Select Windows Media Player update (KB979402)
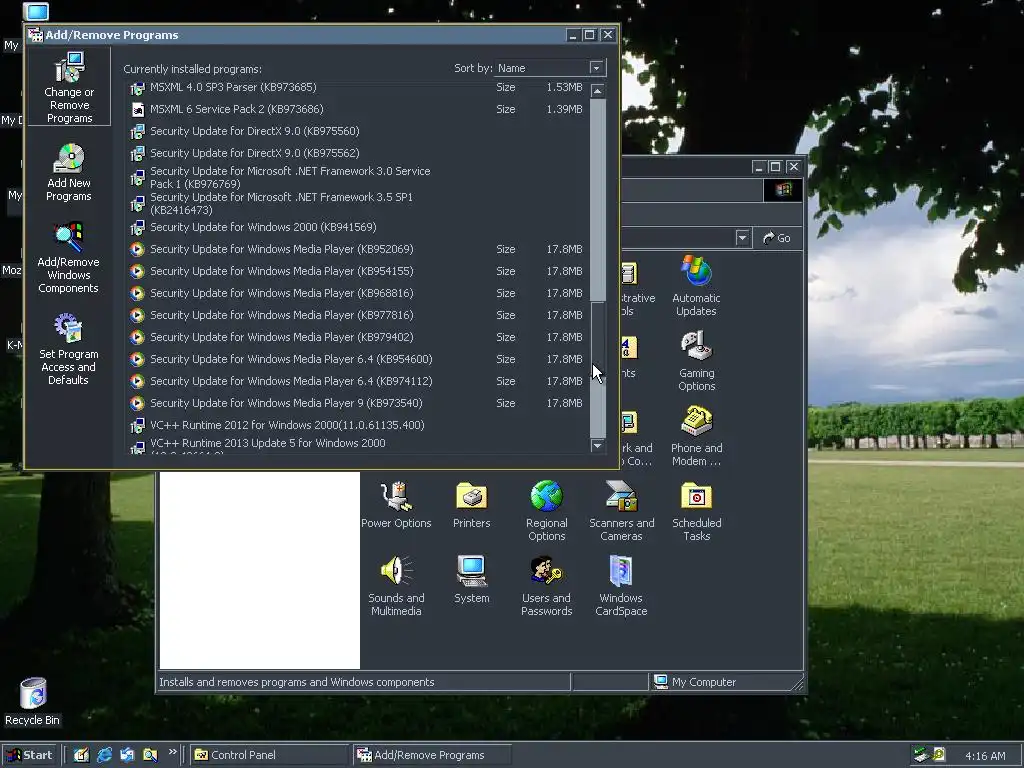The height and width of the screenshot is (768, 1024). [356, 338]
